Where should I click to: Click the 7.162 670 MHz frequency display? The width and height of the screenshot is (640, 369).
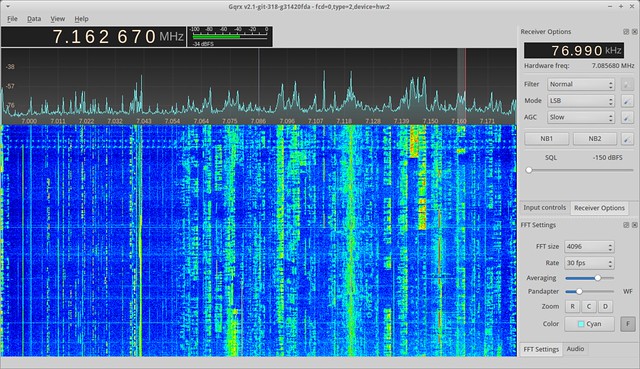pos(93,37)
